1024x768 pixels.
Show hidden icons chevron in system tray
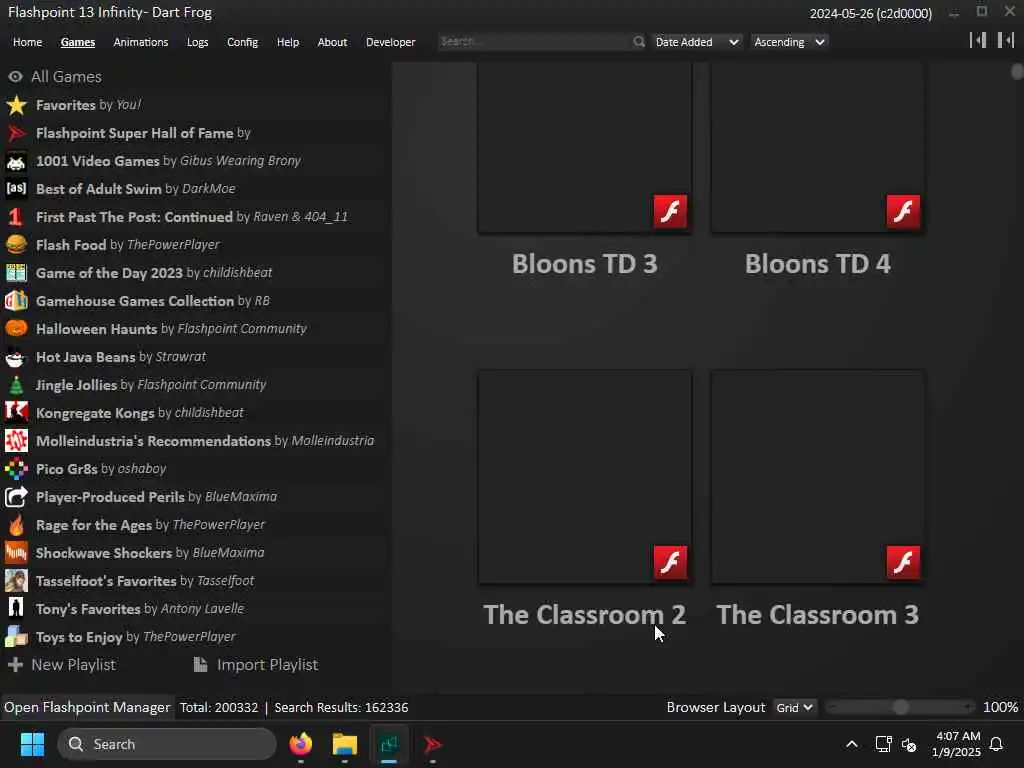click(852, 744)
